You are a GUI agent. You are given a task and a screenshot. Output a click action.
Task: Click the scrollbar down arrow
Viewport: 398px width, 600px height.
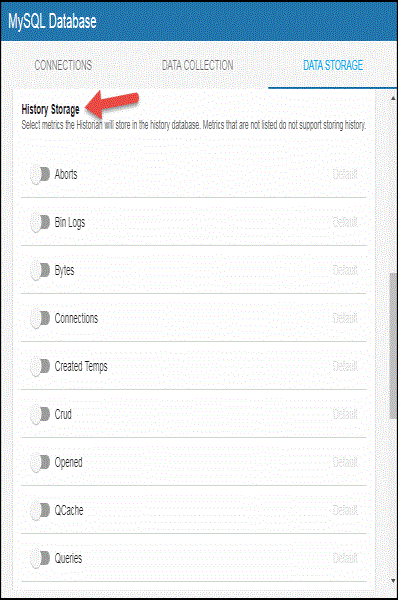[x=393, y=580]
